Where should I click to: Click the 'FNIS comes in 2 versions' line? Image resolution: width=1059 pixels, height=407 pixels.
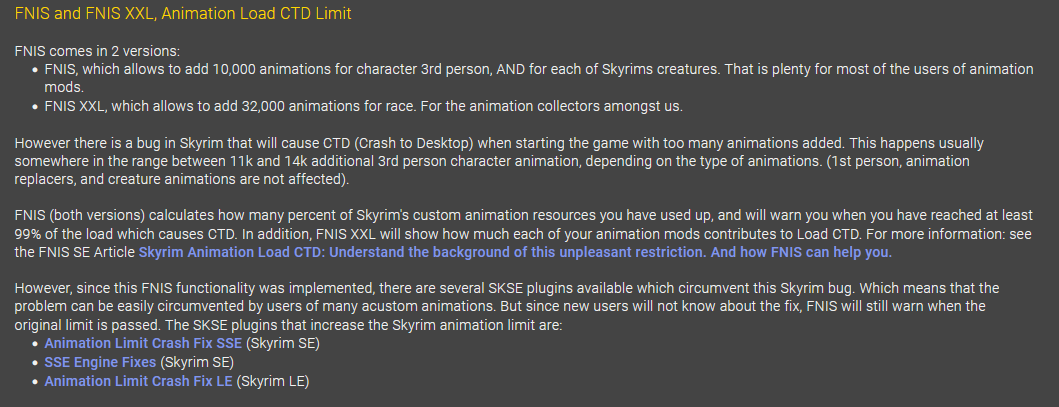click(x=97, y=51)
